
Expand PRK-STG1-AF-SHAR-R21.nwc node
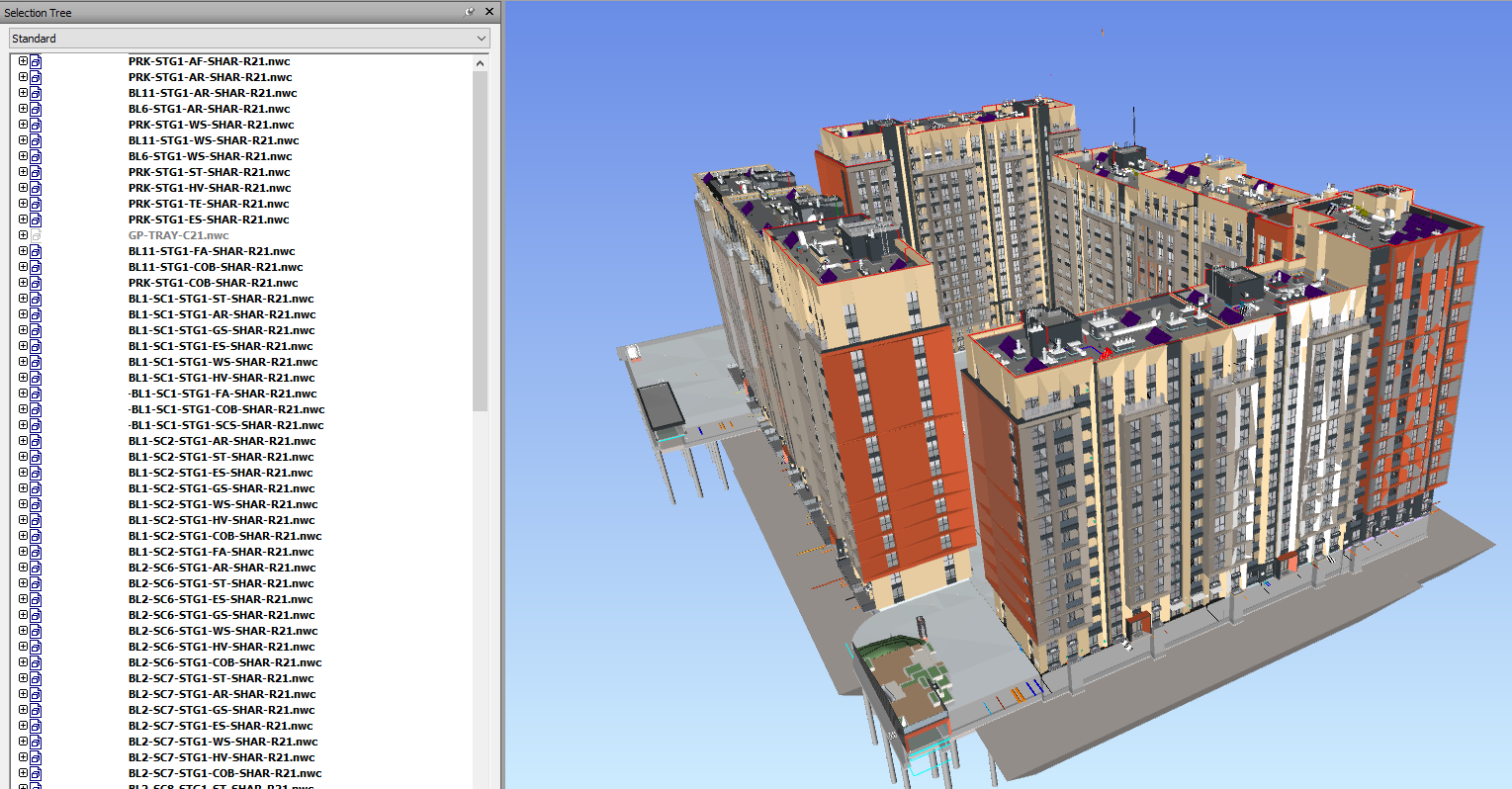pyautogui.click(x=23, y=61)
